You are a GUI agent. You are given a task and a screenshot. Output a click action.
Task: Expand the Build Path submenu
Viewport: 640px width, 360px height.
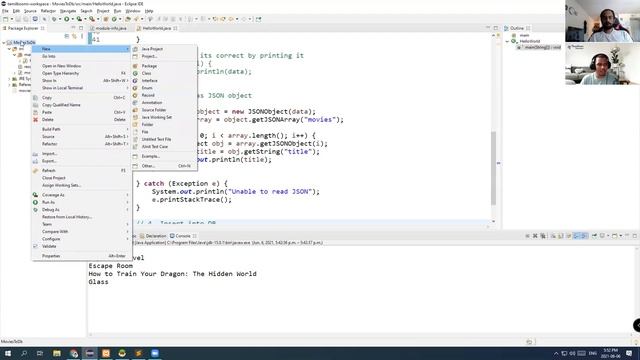pyautogui.click(x=82, y=129)
